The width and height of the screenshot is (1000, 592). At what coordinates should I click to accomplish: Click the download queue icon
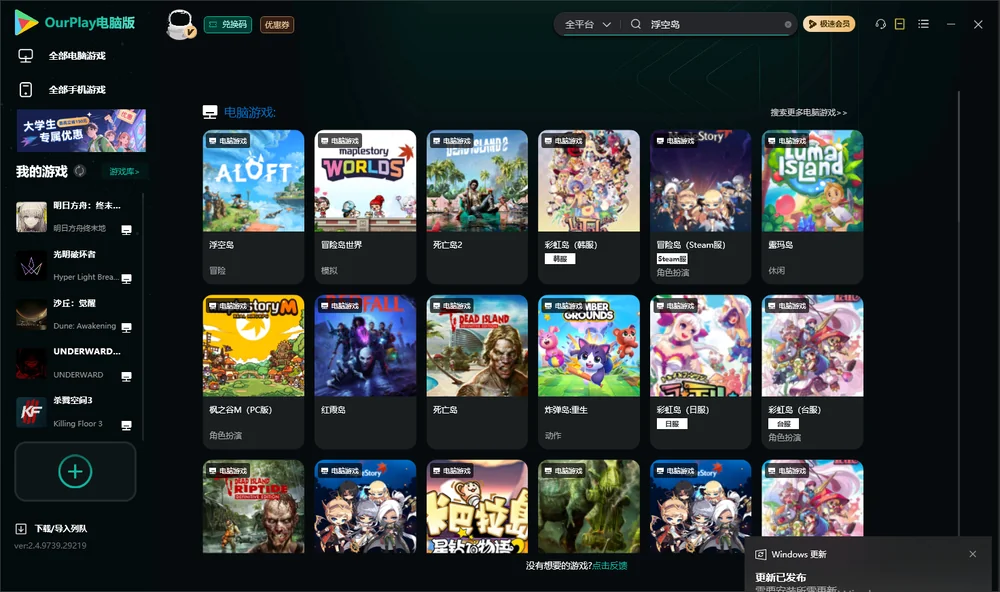click(x=21, y=528)
